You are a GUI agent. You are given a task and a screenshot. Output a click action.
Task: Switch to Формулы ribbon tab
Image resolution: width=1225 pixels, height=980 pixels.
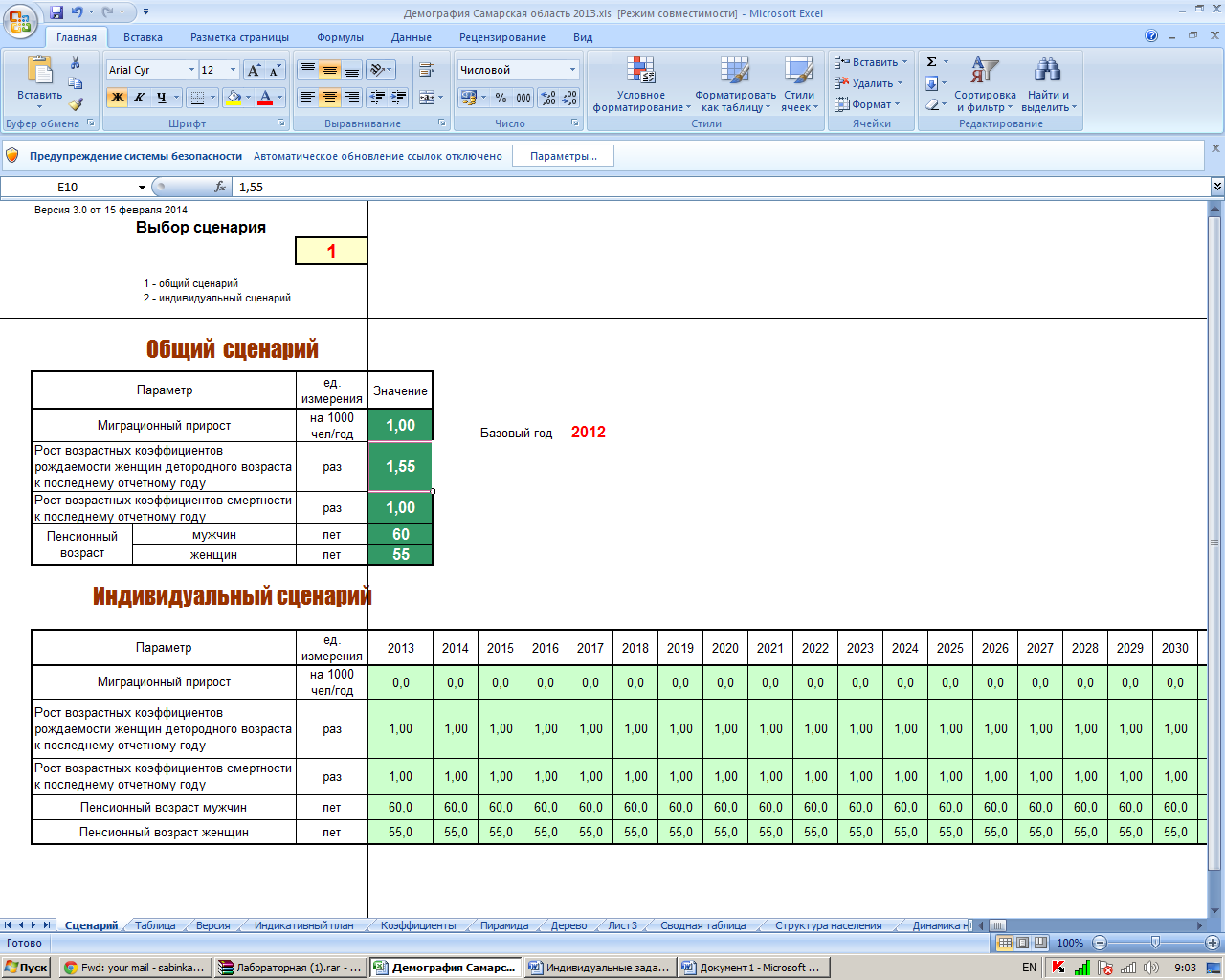point(340,37)
